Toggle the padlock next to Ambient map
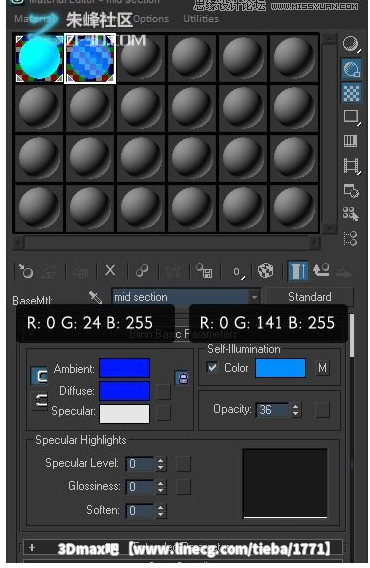This screenshot has width=370, height=568. pos(182,378)
